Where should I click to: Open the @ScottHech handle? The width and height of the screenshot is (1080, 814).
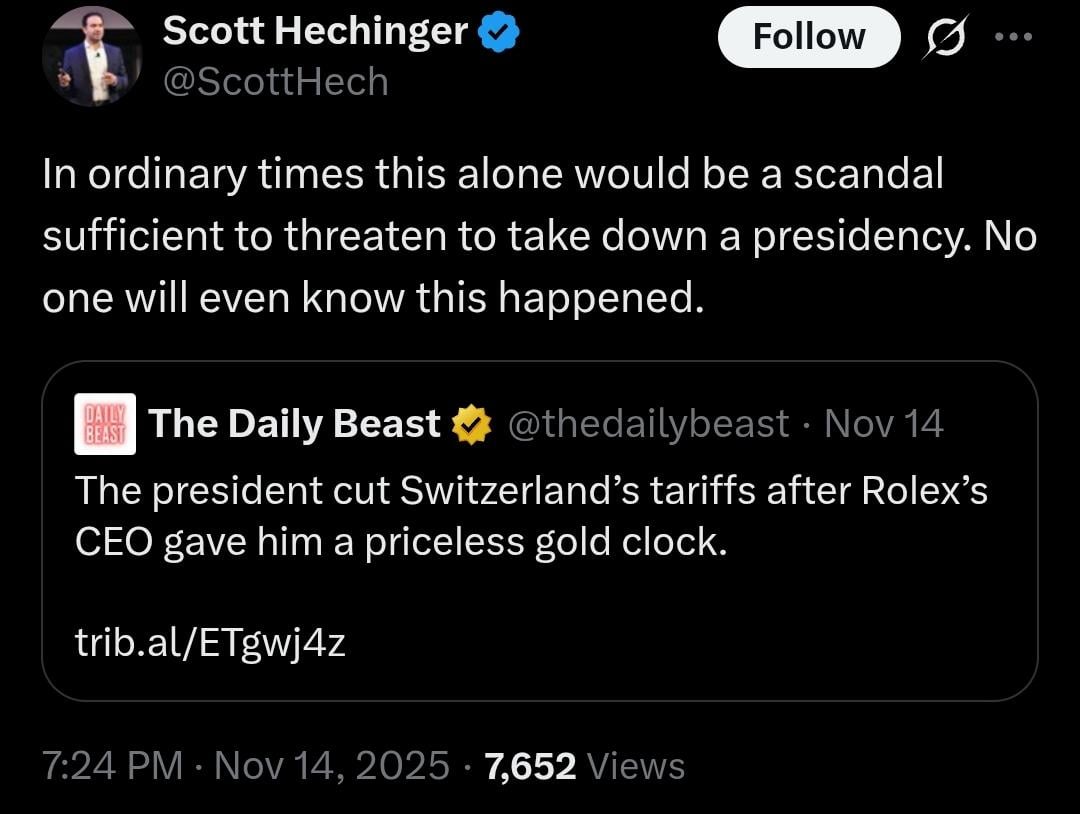click(275, 81)
